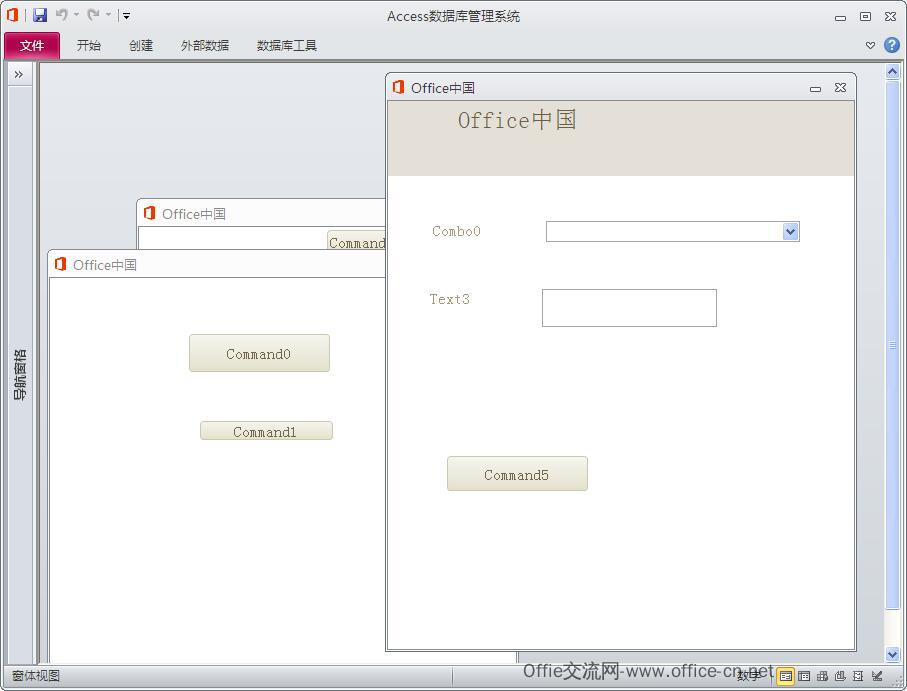Open the 数据库工具 ribbon tab
Image resolution: width=907 pixels, height=691 pixels.
click(x=286, y=46)
